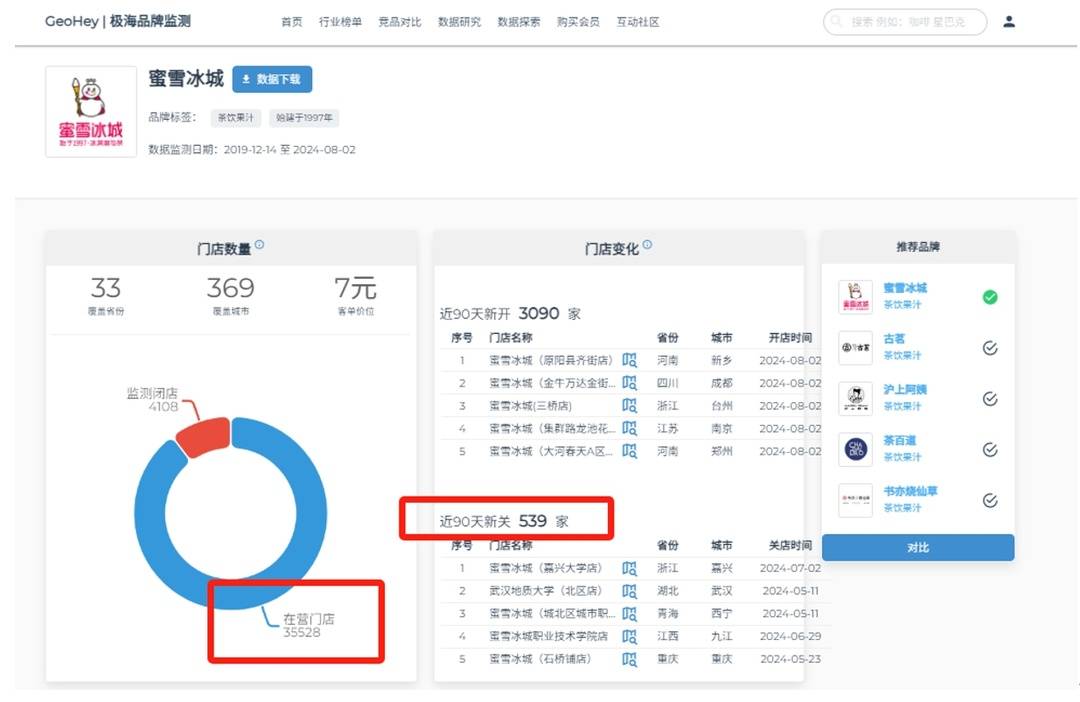Click the 3090 new openings count
This screenshot has height=702, width=1080.
[x=539, y=313]
